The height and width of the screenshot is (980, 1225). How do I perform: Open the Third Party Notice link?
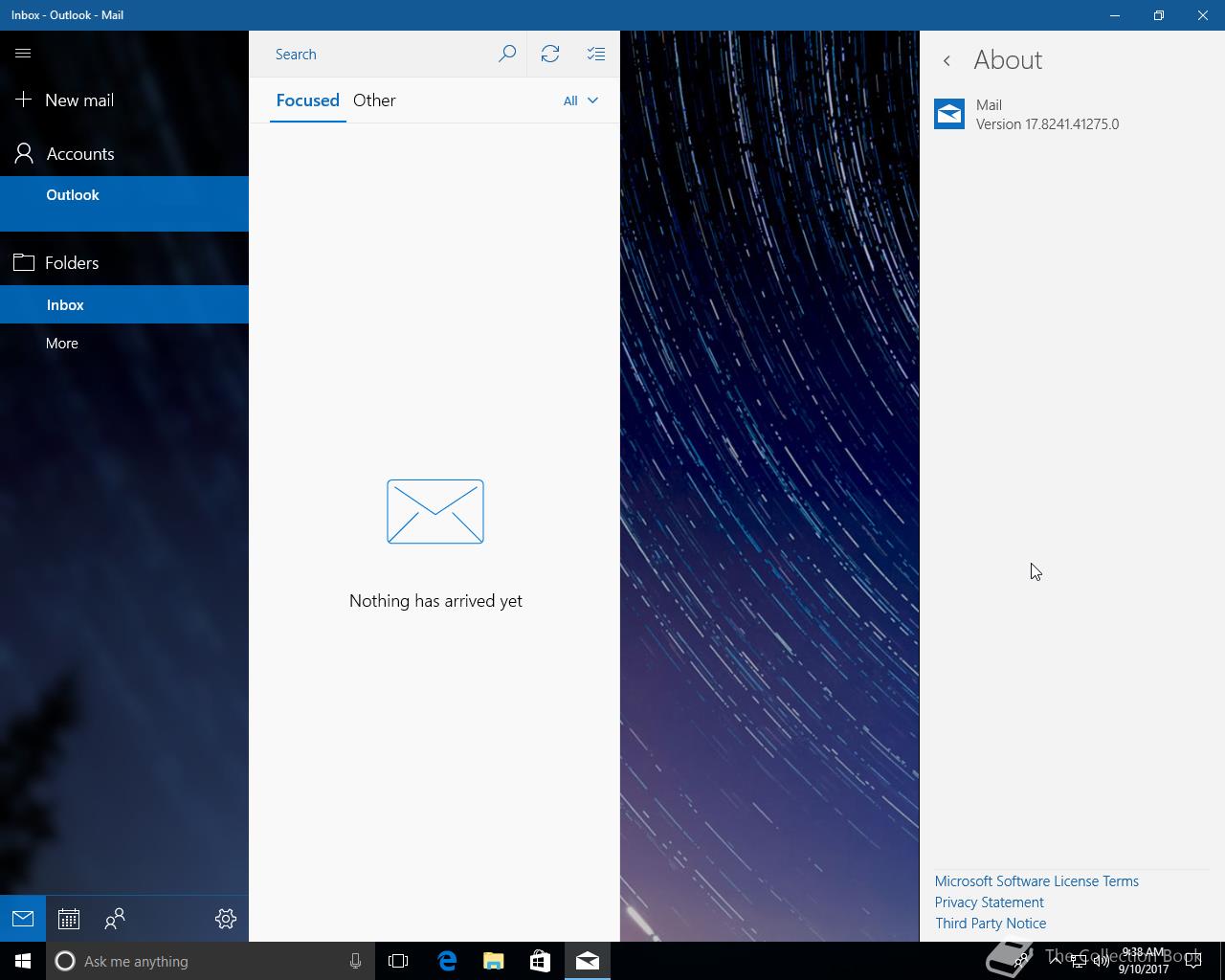pyautogui.click(x=991, y=924)
